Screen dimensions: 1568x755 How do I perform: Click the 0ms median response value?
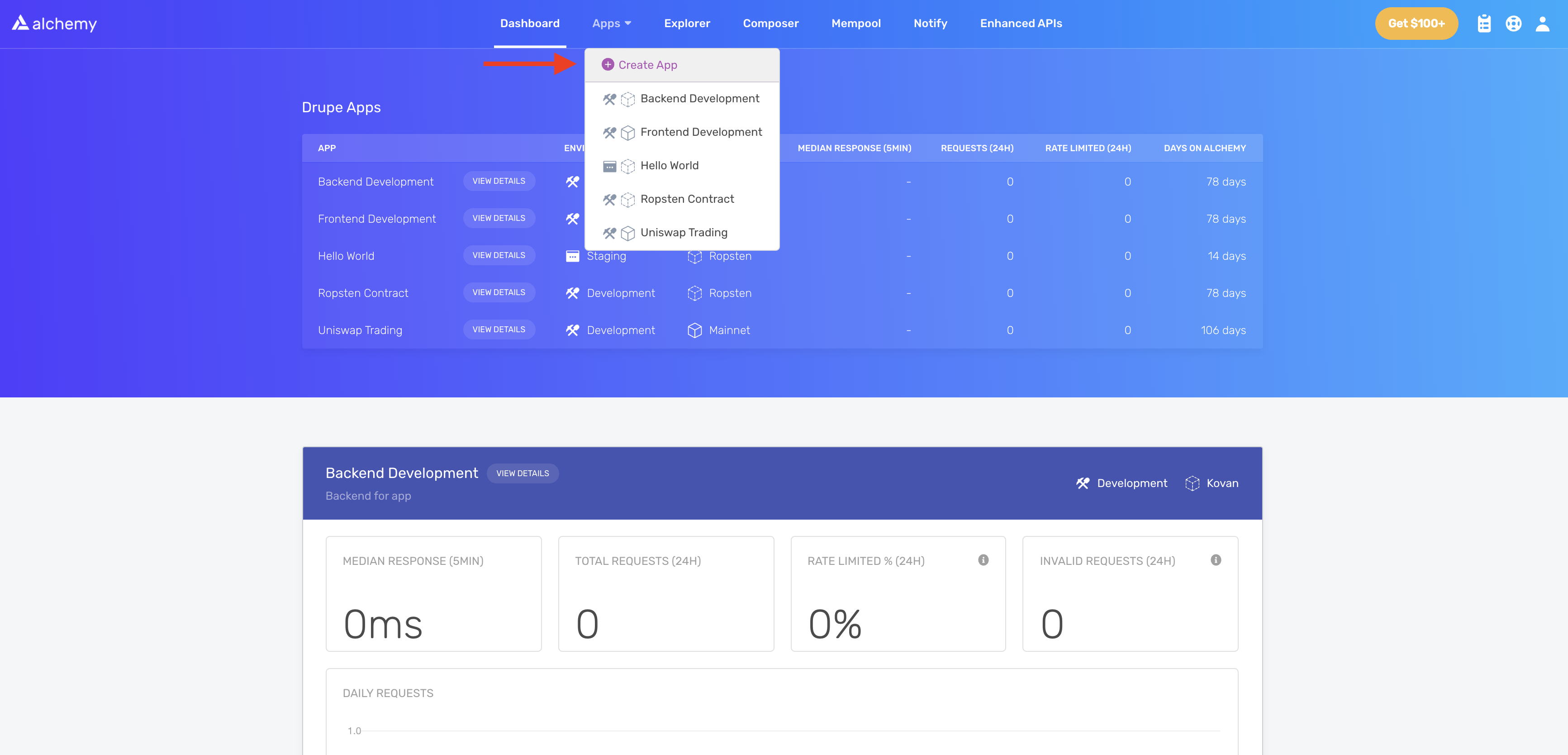383,624
